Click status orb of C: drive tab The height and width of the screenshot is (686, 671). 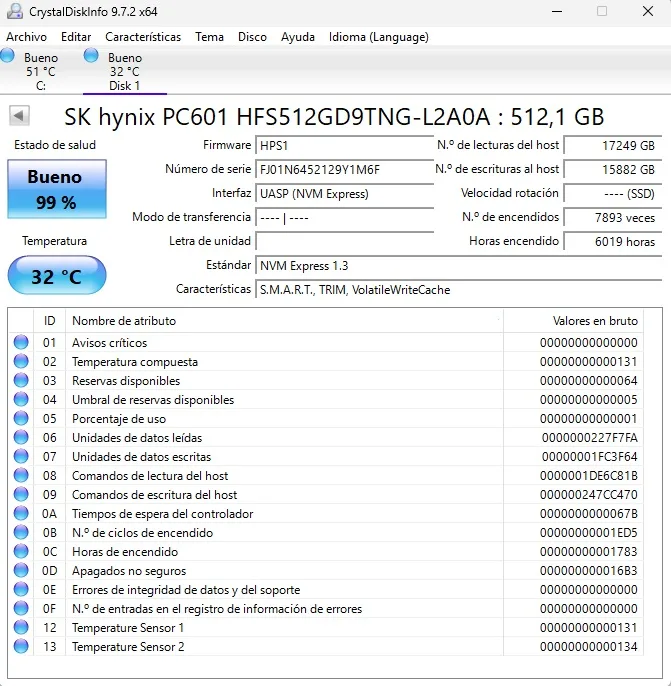click(x=7, y=56)
